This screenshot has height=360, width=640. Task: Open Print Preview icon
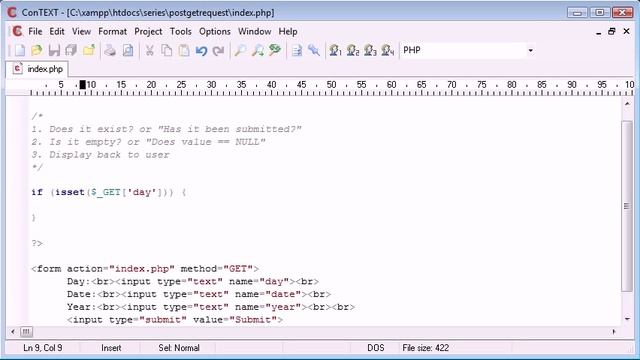click(x=128, y=51)
